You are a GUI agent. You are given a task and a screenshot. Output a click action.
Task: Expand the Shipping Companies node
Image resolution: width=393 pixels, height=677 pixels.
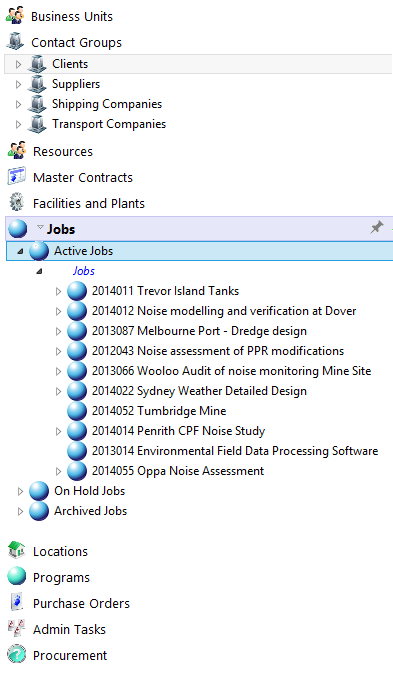click(x=18, y=104)
